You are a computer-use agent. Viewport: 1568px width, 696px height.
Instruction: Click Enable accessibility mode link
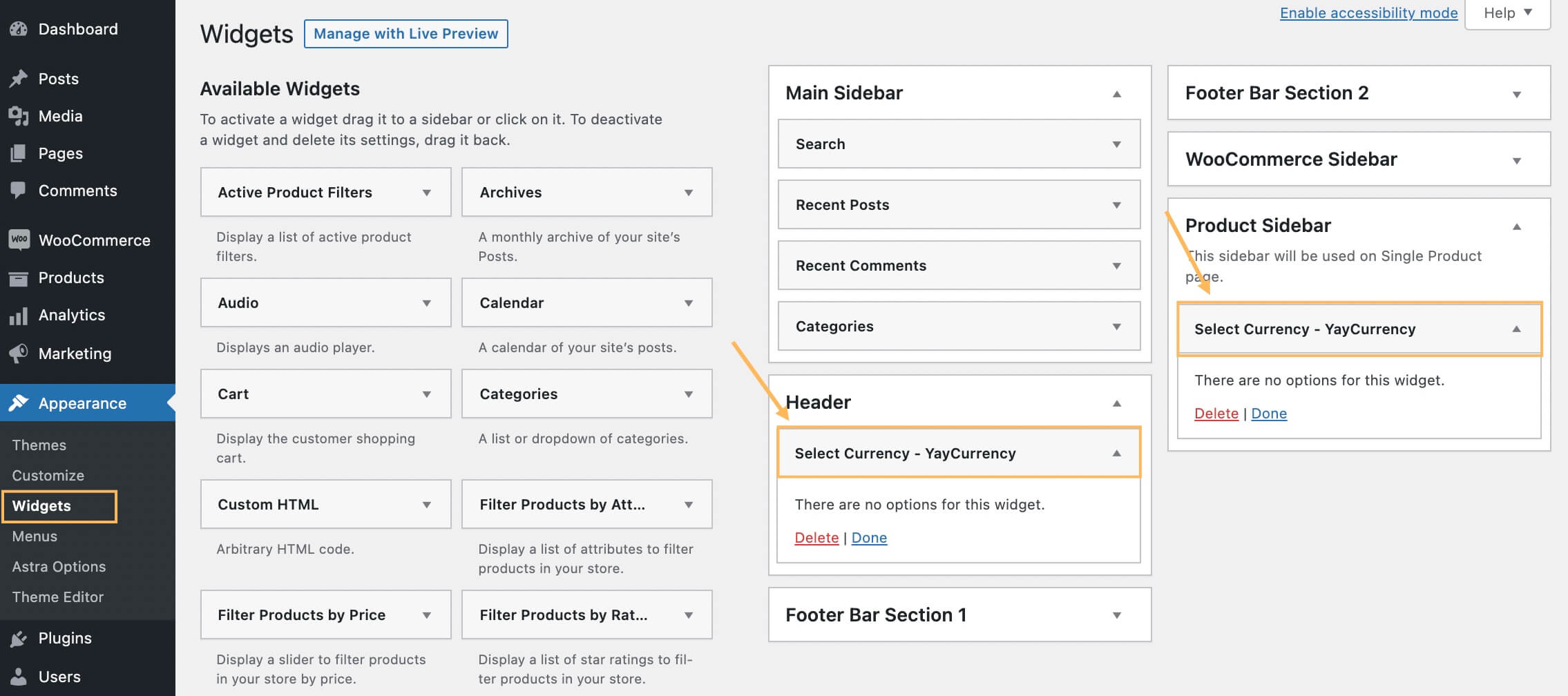[x=1368, y=13]
